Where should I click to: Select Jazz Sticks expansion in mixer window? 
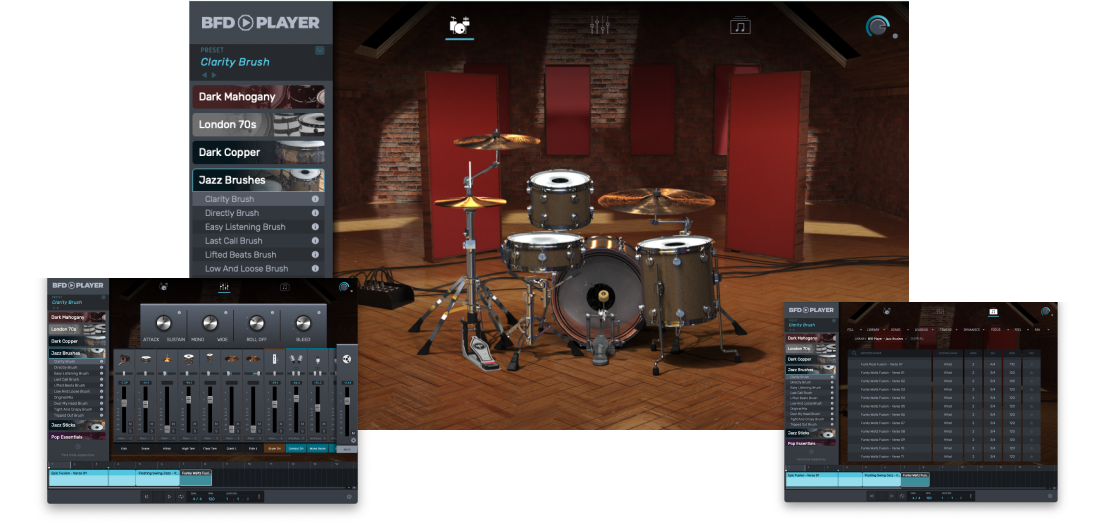point(77,425)
